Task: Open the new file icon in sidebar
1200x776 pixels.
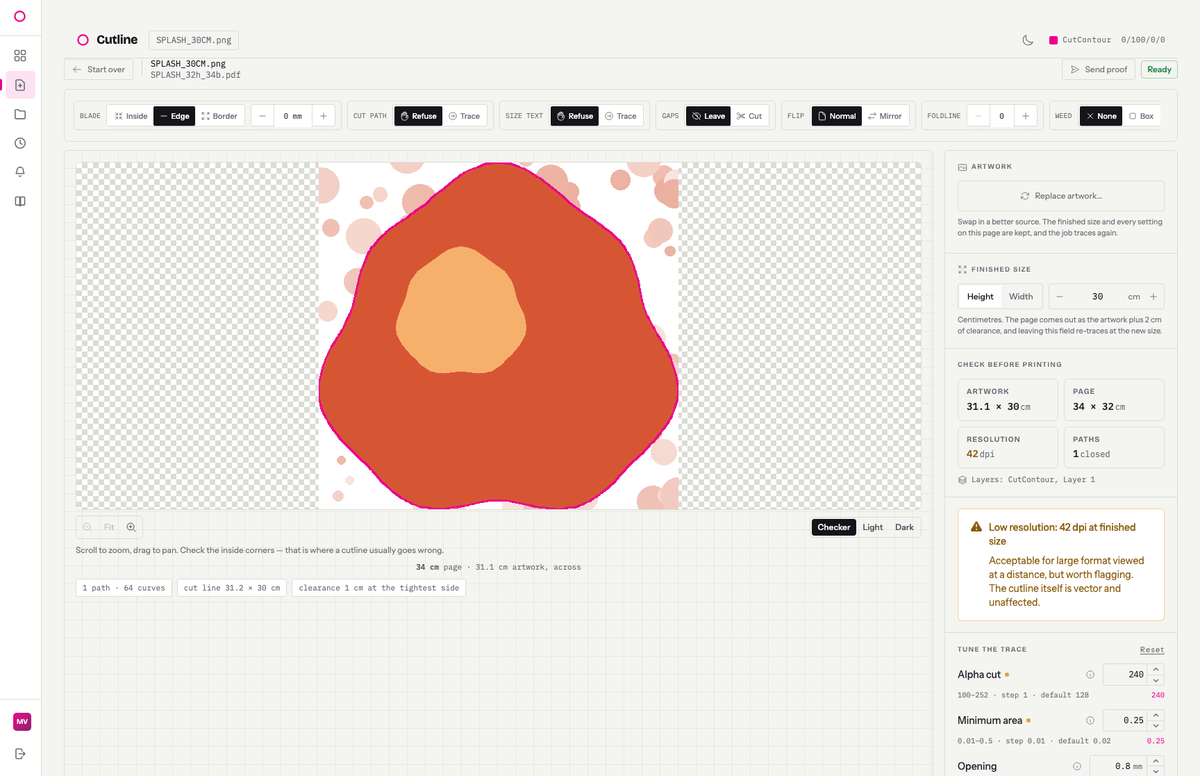Action: click(x=20, y=85)
